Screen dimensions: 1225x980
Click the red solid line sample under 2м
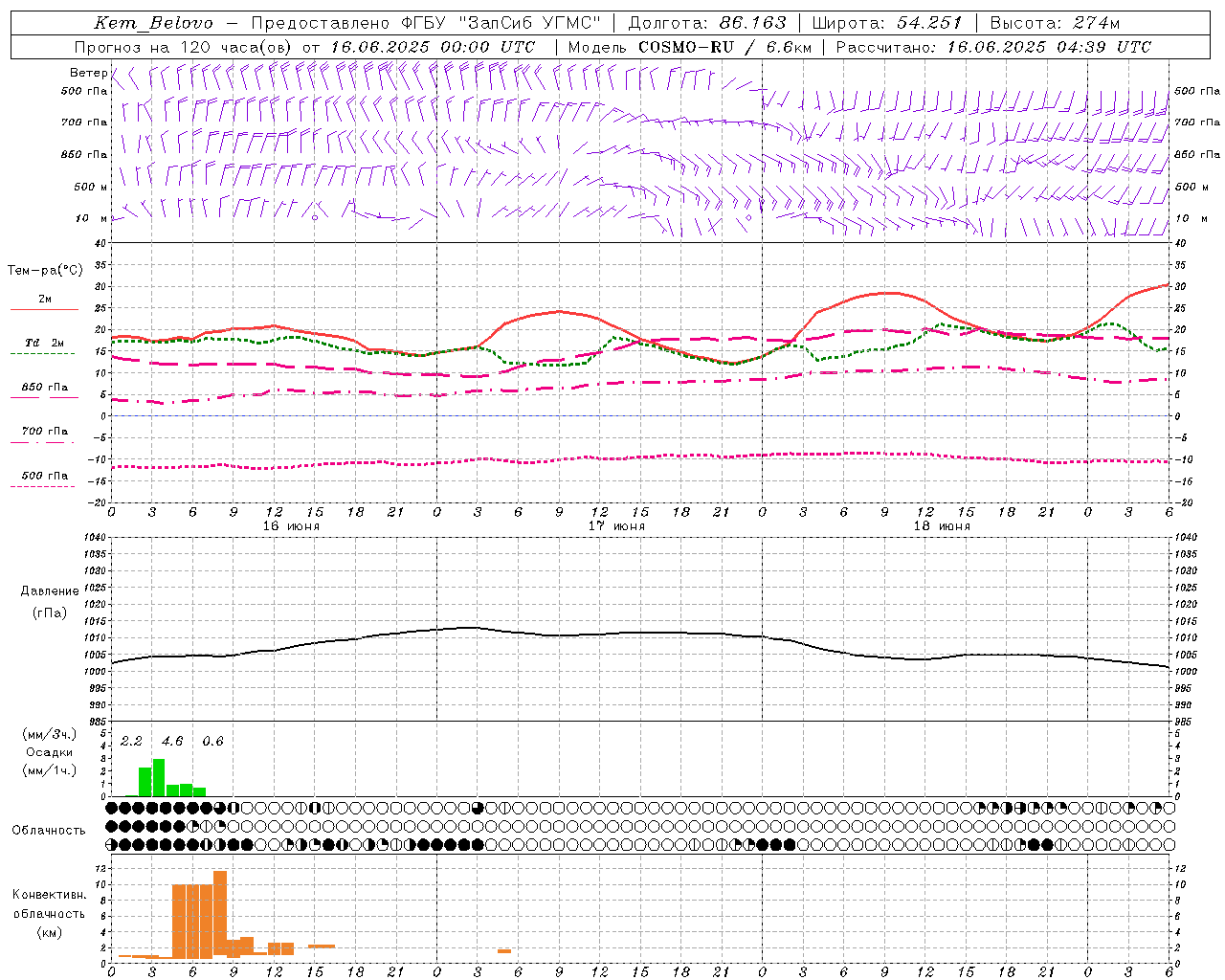click(44, 309)
